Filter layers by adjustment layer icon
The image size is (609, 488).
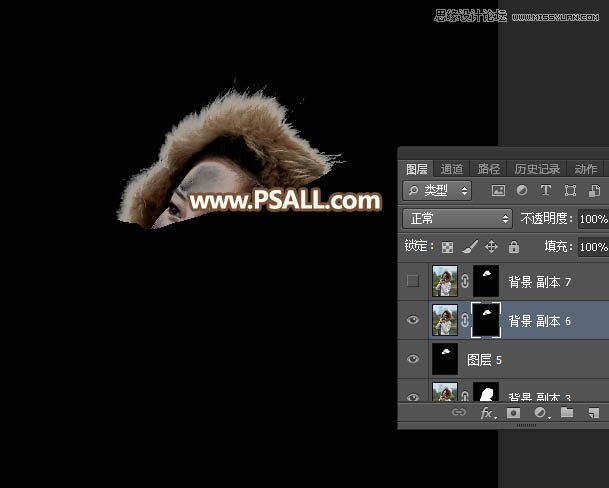(x=522, y=190)
